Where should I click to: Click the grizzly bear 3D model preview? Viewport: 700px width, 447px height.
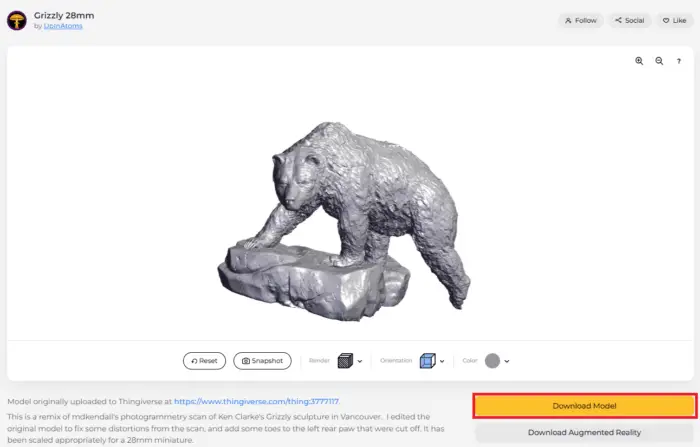344,221
